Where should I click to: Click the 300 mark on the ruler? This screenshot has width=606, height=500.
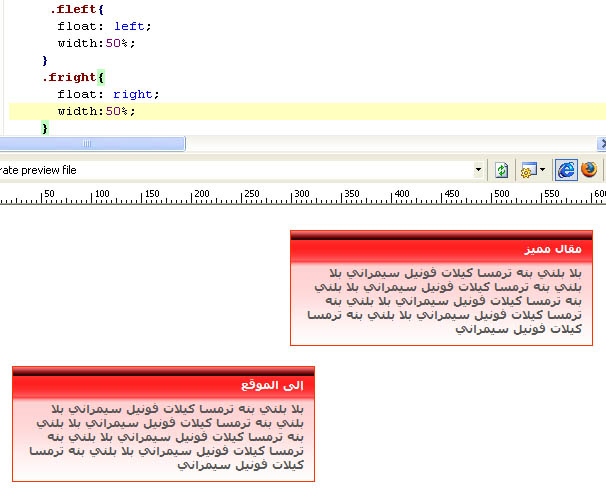[301, 194]
